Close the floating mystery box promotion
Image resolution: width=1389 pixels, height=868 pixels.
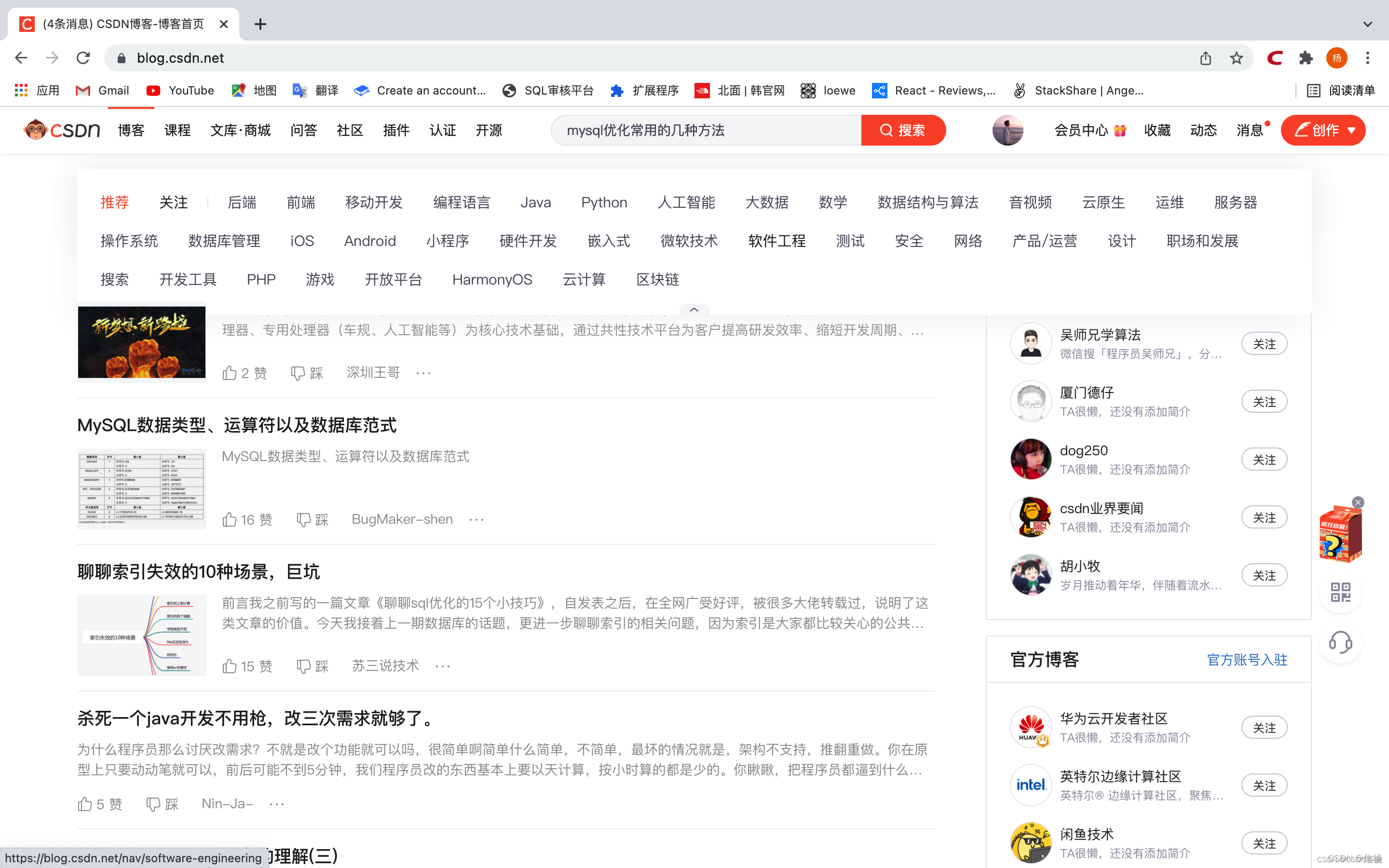tap(1358, 502)
